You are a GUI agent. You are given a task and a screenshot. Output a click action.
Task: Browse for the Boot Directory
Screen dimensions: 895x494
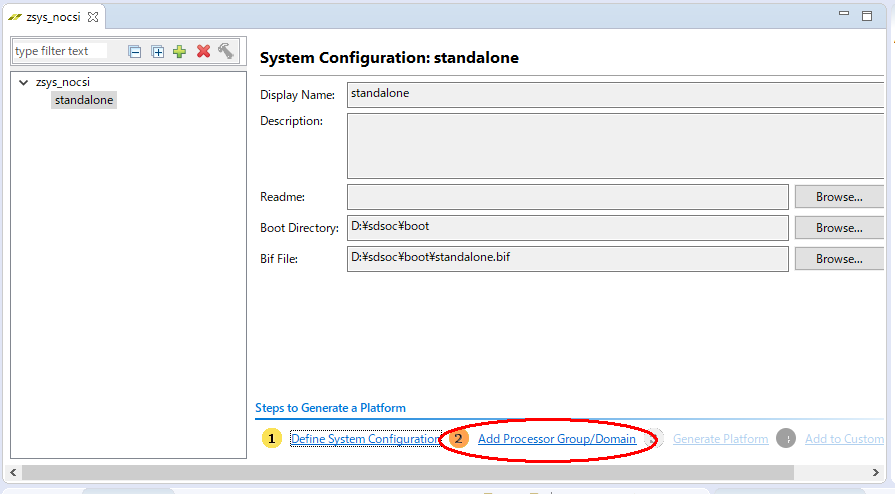(x=838, y=228)
